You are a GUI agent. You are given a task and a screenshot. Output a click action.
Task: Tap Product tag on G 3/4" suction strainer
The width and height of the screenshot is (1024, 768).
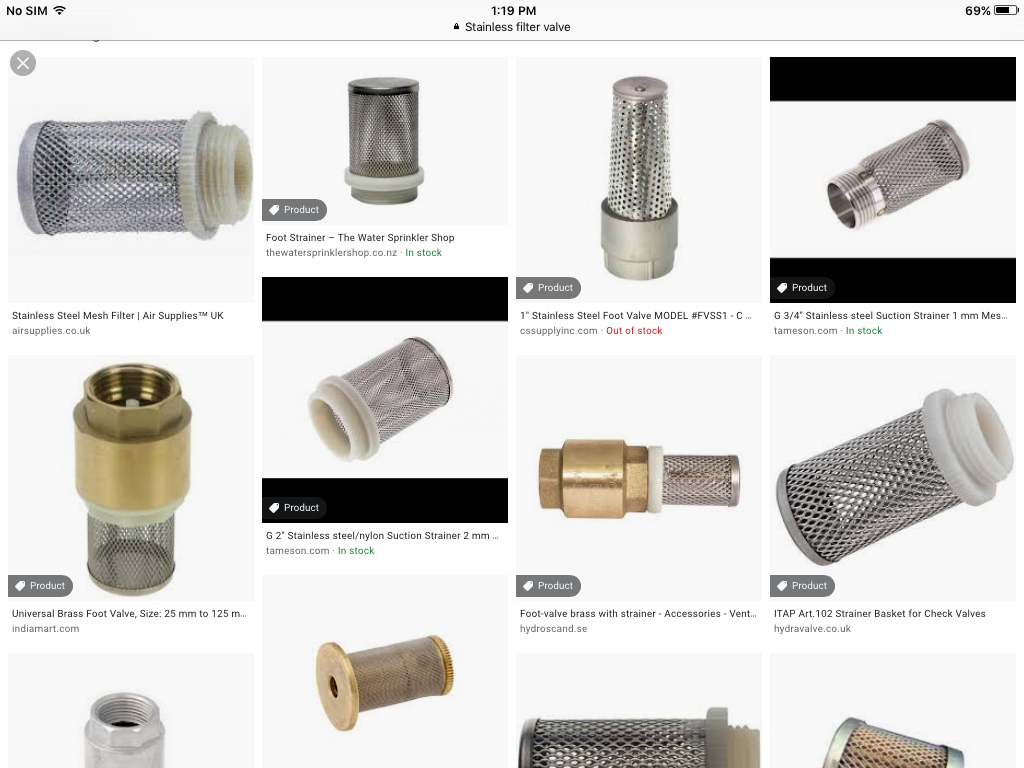[x=803, y=288]
